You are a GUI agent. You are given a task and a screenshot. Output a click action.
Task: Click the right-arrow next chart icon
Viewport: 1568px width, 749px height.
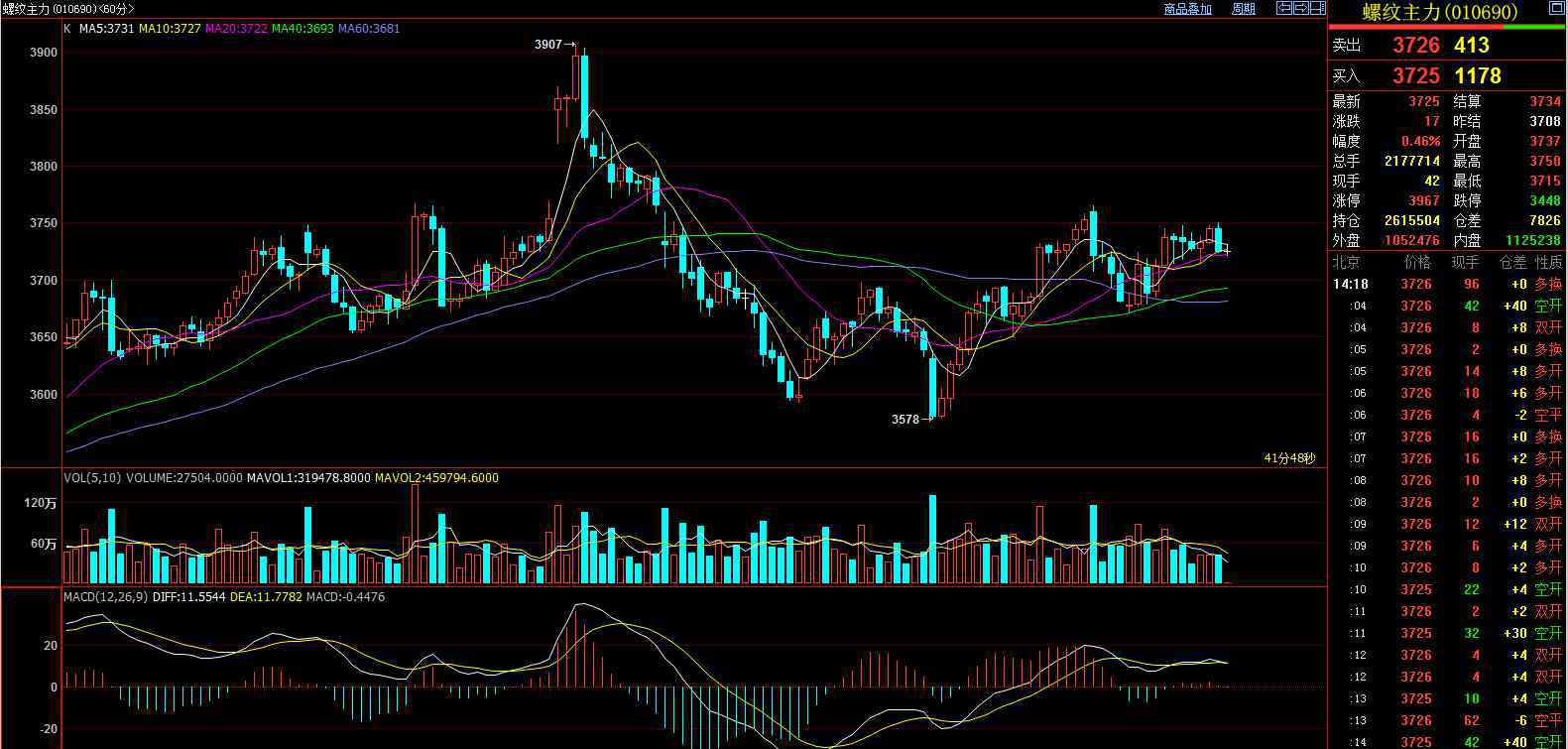pos(1300,9)
